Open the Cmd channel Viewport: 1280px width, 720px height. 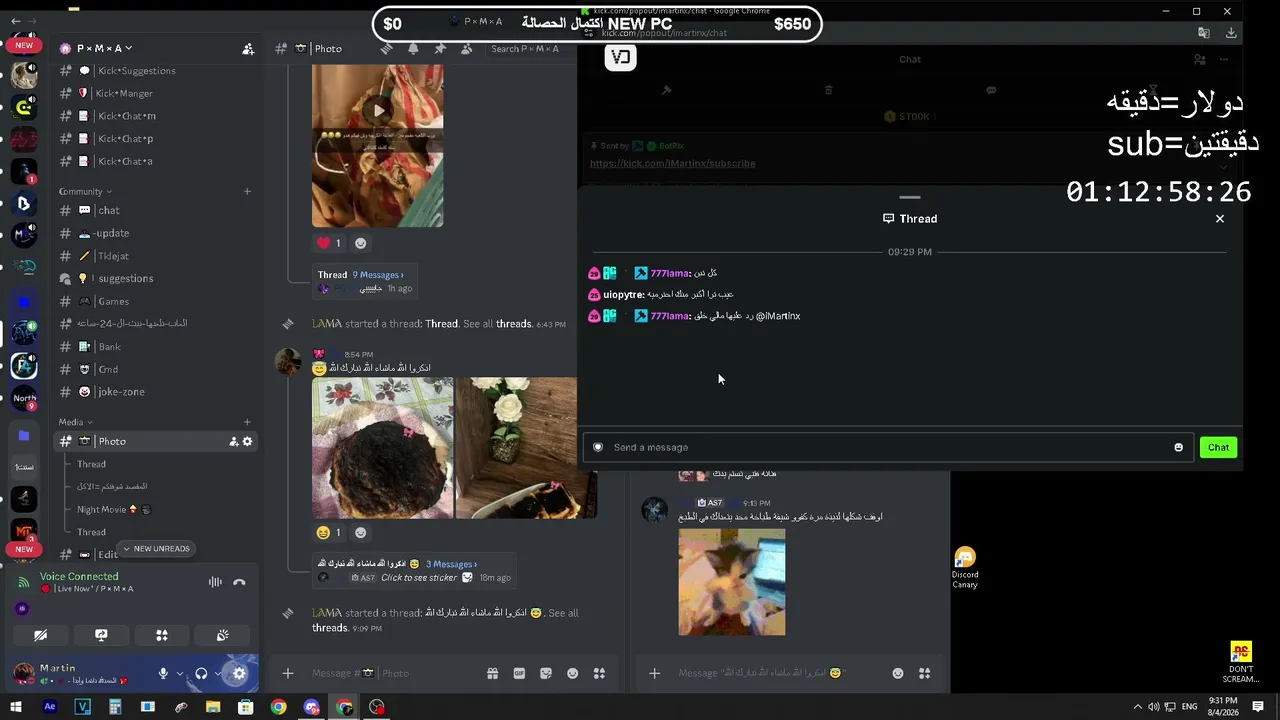click(155, 369)
